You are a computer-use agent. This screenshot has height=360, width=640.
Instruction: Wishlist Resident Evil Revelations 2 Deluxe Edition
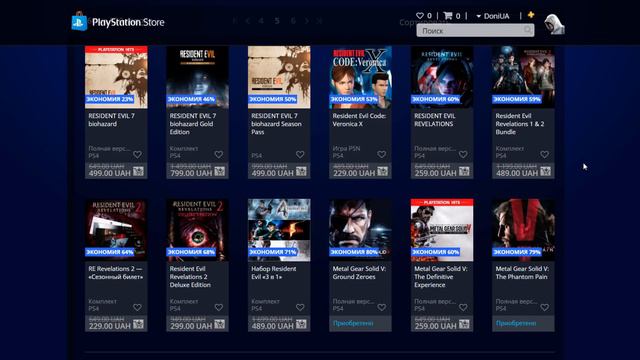pos(219,307)
